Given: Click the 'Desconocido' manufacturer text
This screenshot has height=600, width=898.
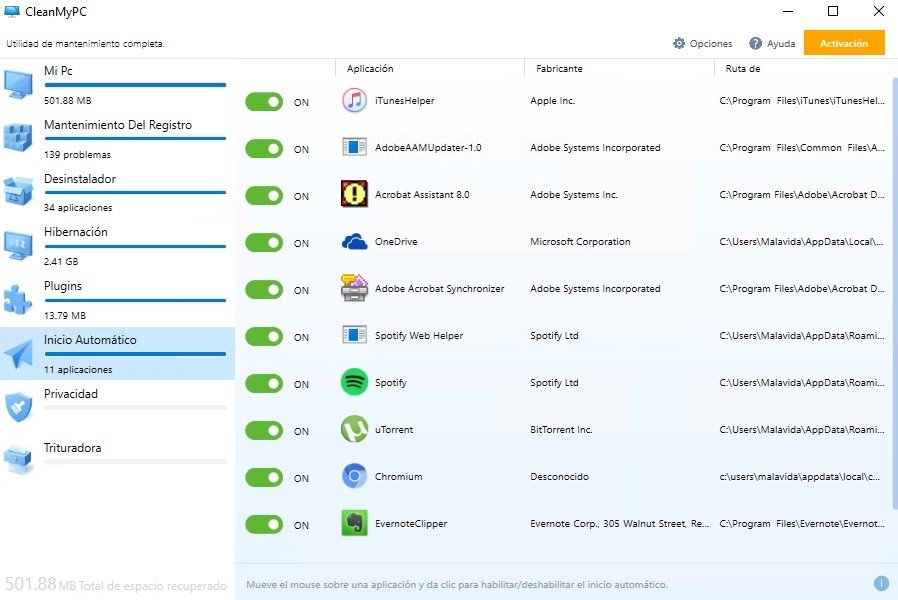Looking at the screenshot, I should (x=560, y=476).
